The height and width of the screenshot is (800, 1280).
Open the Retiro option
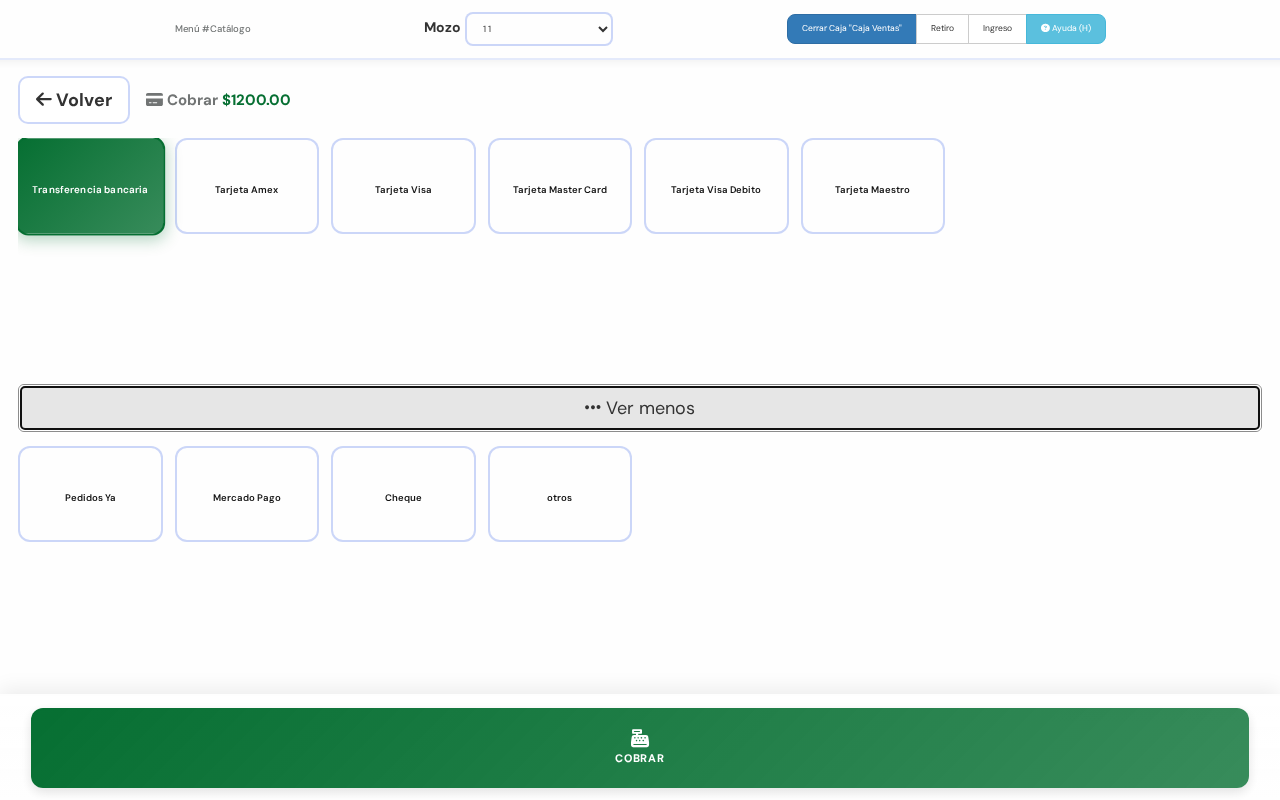[x=942, y=29]
